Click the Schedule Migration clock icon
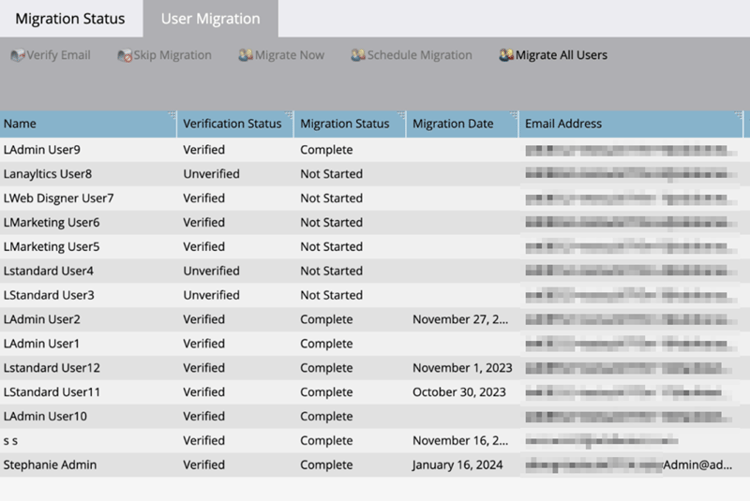Image resolution: width=750 pixels, height=501 pixels. tap(358, 56)
